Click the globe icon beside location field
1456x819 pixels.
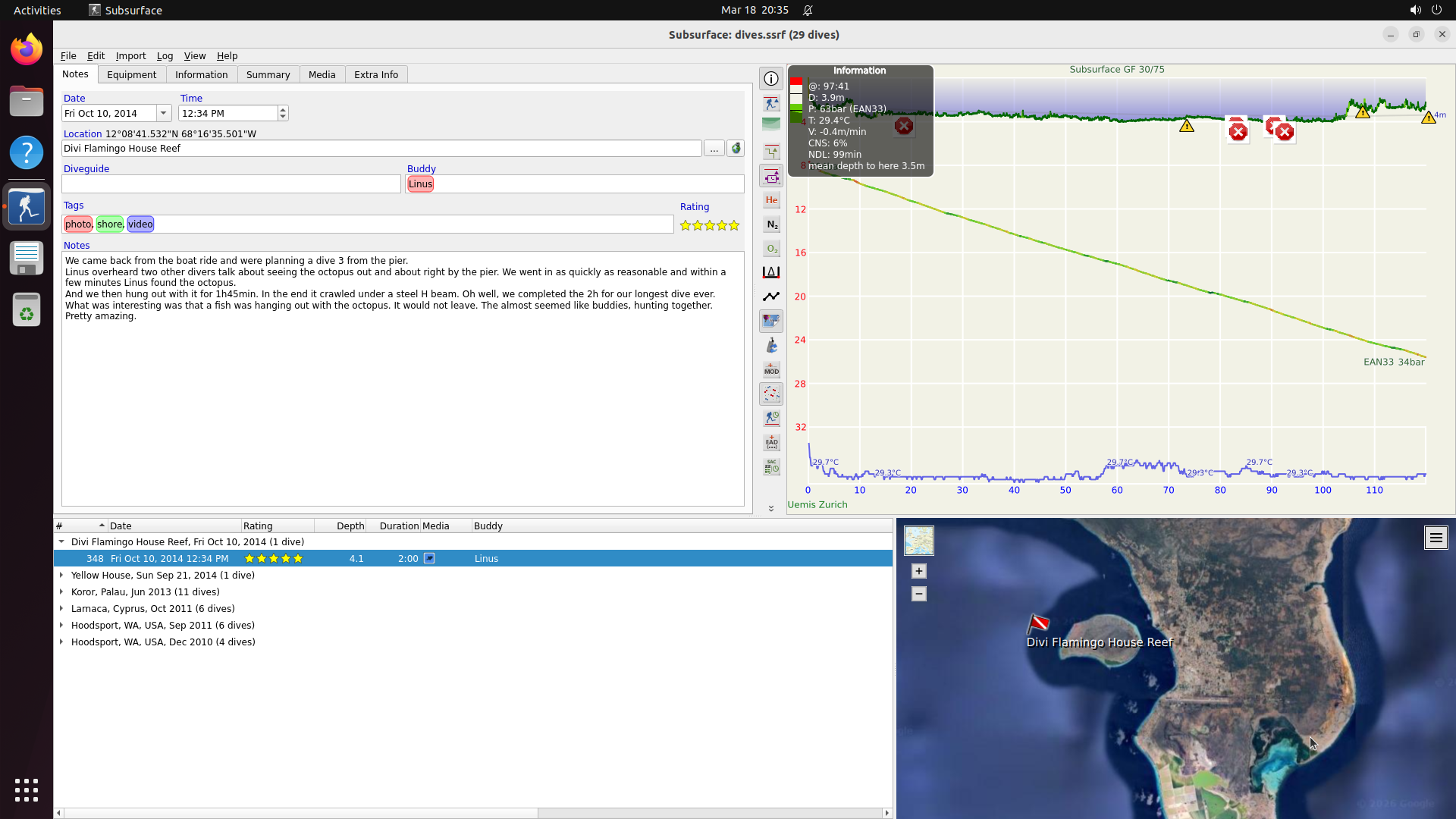tap(736, 149)
